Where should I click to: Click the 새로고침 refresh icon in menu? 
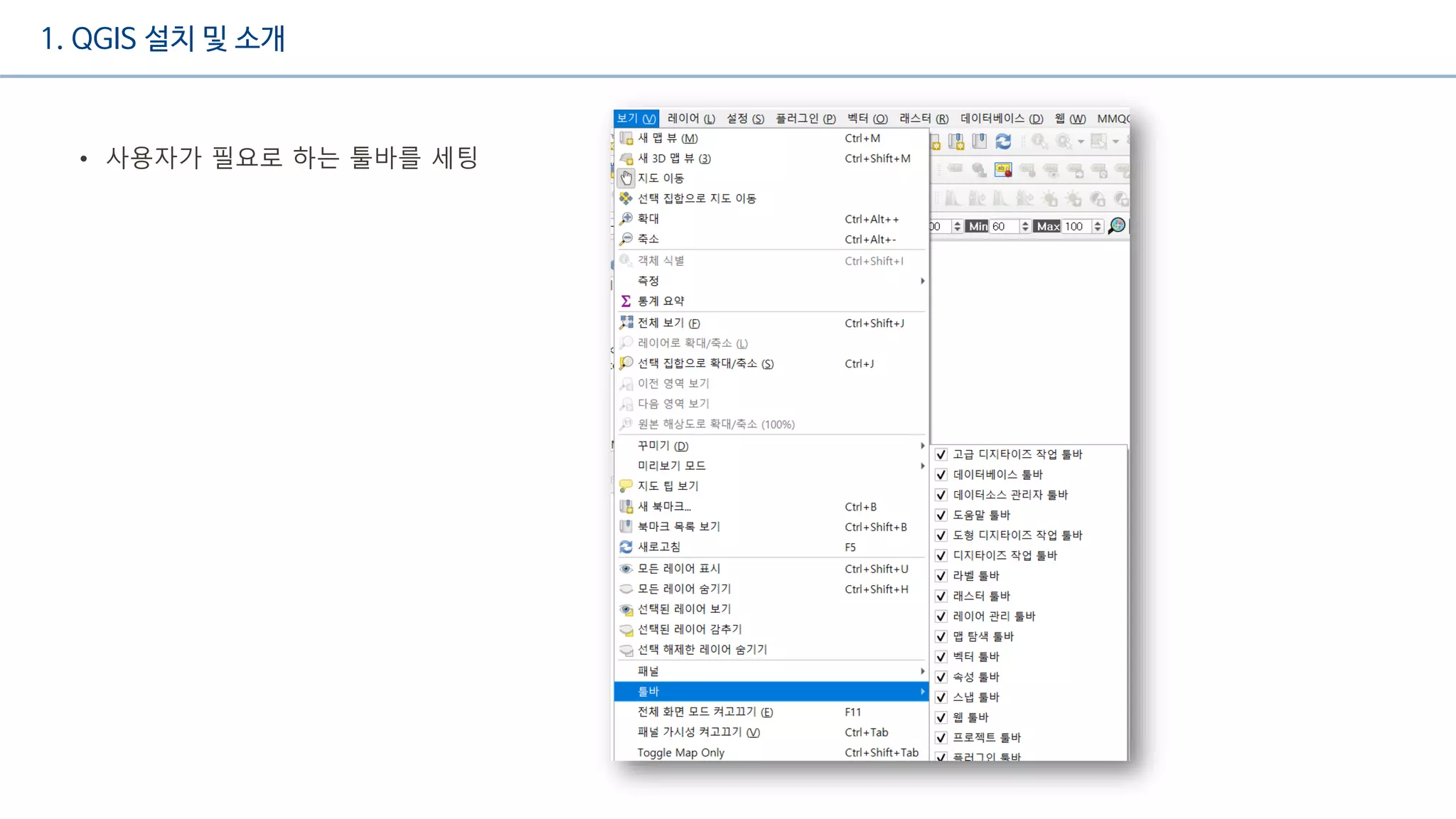point(626,547)
